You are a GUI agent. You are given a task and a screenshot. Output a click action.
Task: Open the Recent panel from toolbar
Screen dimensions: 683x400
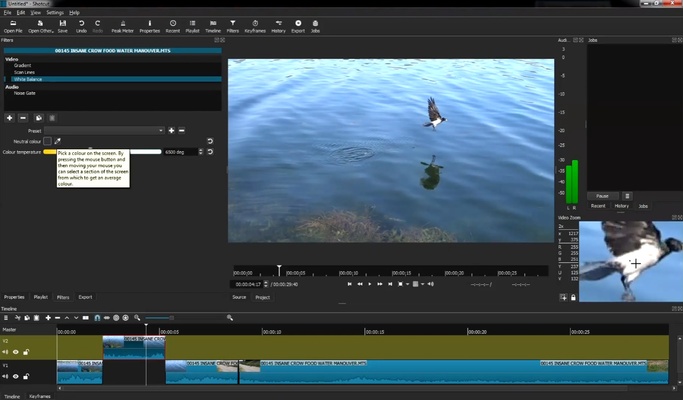(172, 26)
